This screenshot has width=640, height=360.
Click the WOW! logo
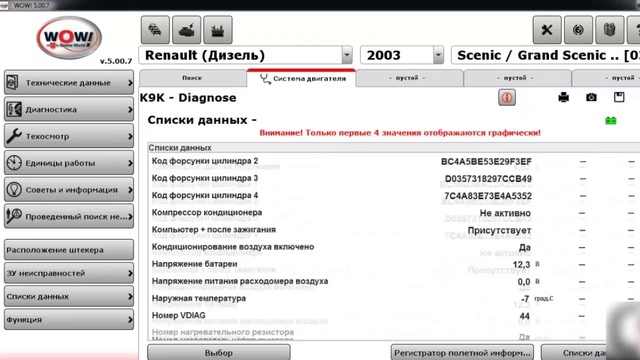(x=69, y=38)
